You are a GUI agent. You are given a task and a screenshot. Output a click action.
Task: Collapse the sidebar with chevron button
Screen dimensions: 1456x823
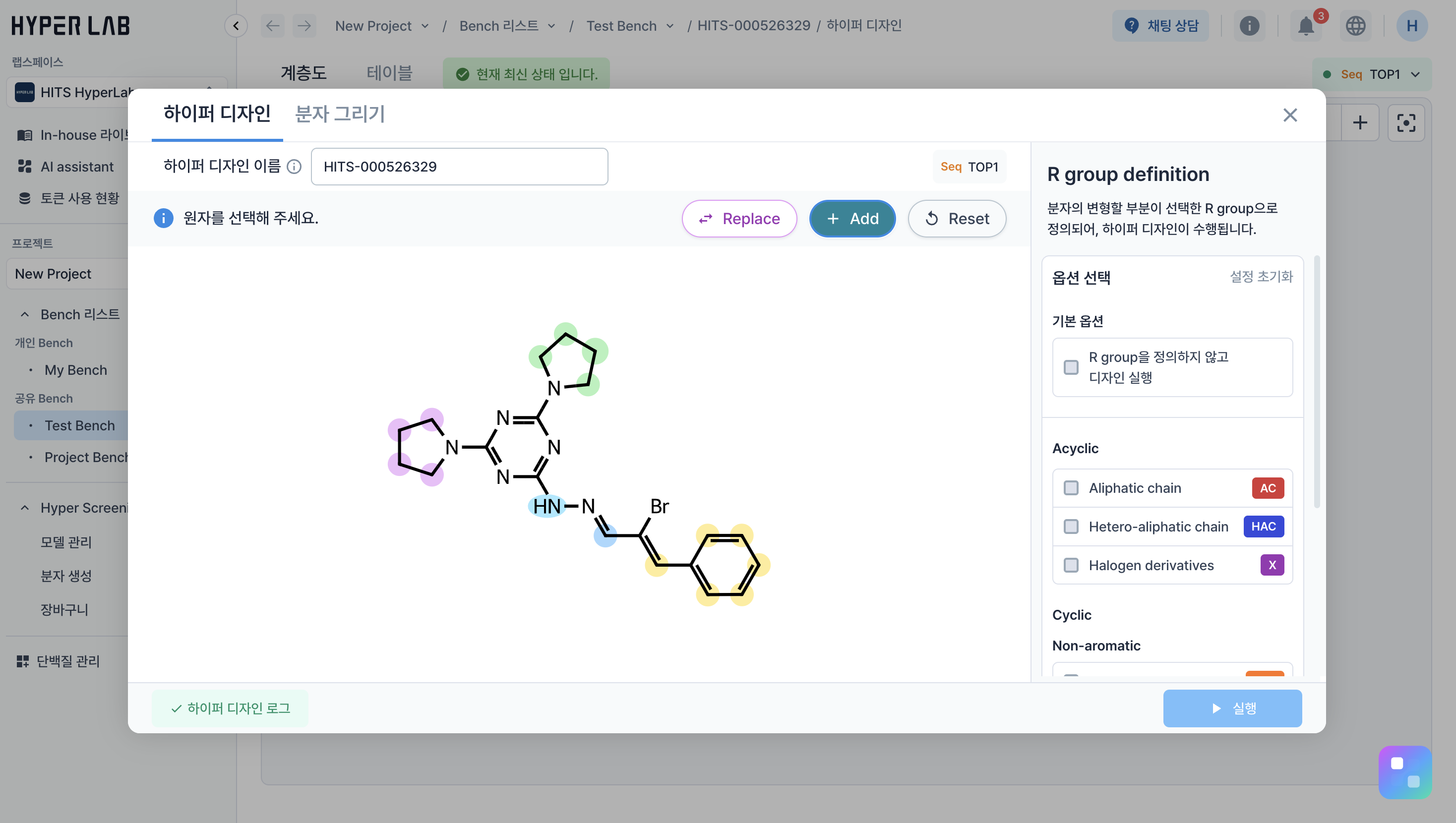pos(236,26)
